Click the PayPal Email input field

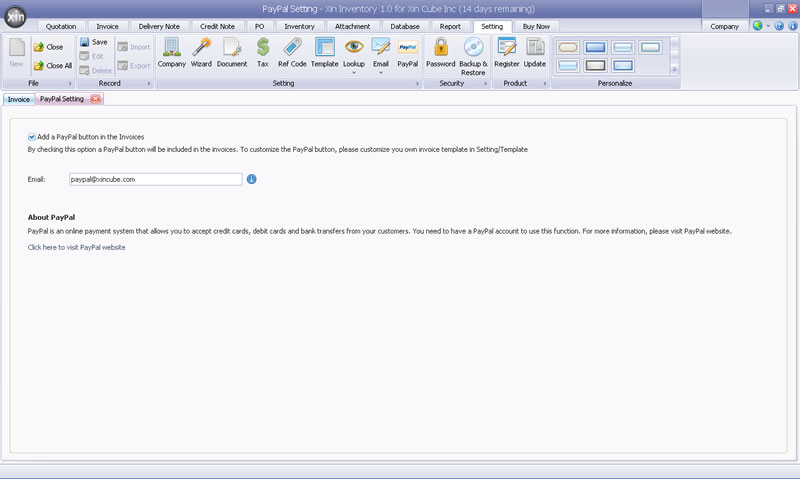tap(156, 179)
